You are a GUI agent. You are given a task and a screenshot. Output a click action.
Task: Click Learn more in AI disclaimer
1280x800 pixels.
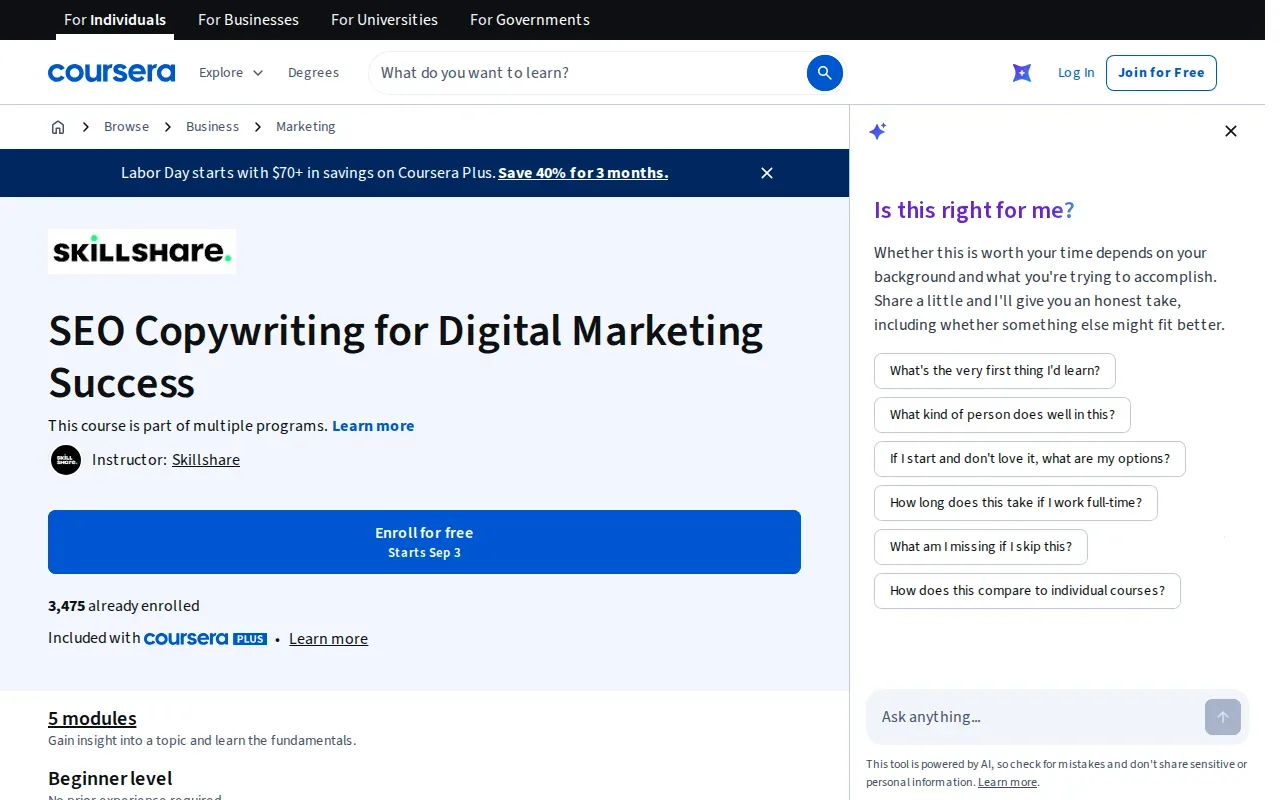click(1008, 782)
